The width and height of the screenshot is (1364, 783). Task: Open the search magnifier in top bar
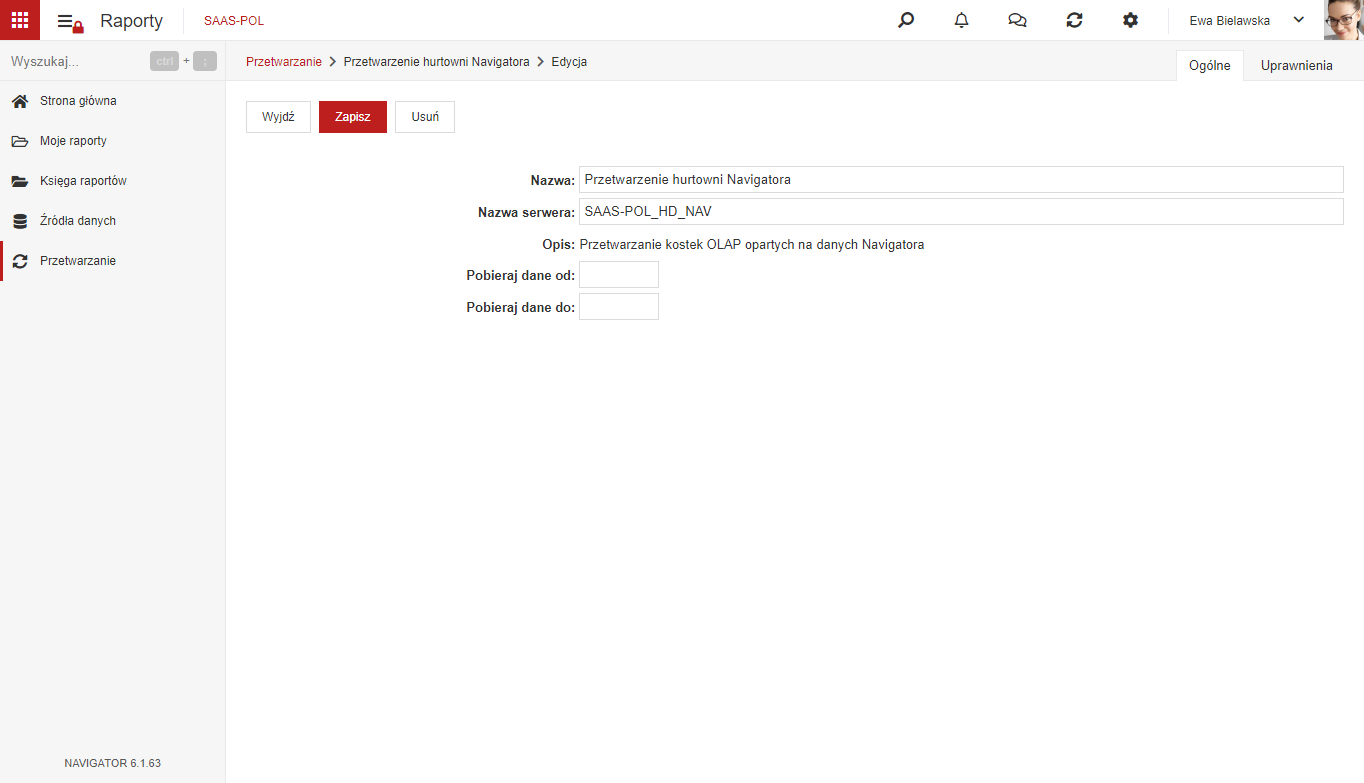[x=906, y=20]
